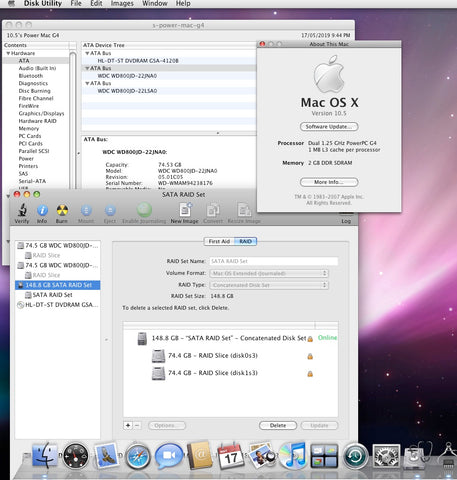Collapse the Hardware section in System Profiler
This screenshot has width=457, height=480.
click(8, 53)
